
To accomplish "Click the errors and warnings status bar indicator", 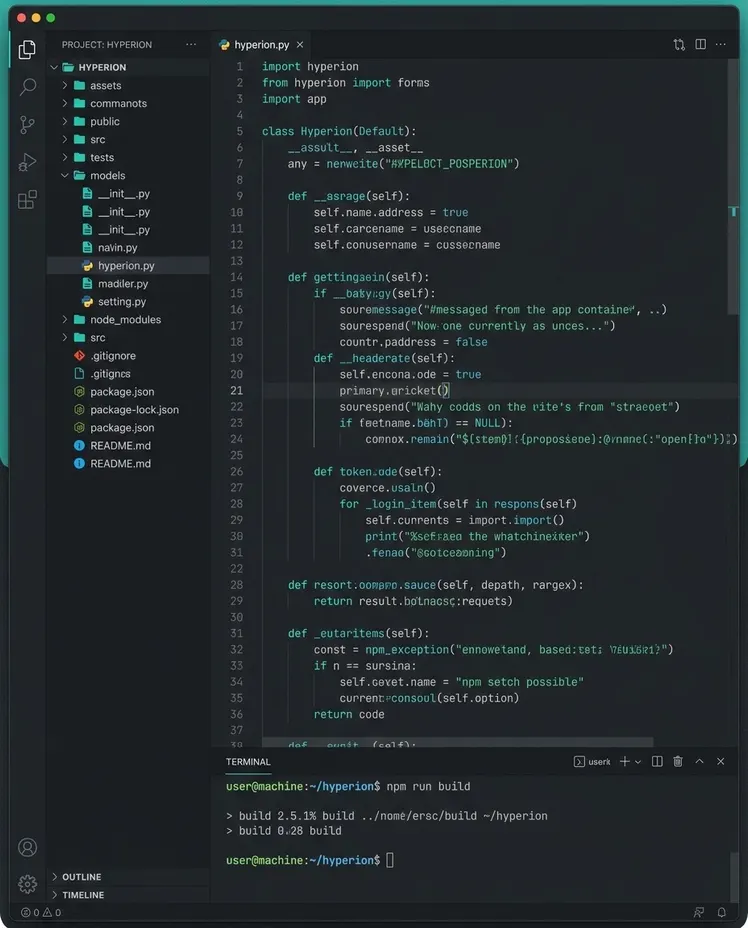I will tap(41, 913).
